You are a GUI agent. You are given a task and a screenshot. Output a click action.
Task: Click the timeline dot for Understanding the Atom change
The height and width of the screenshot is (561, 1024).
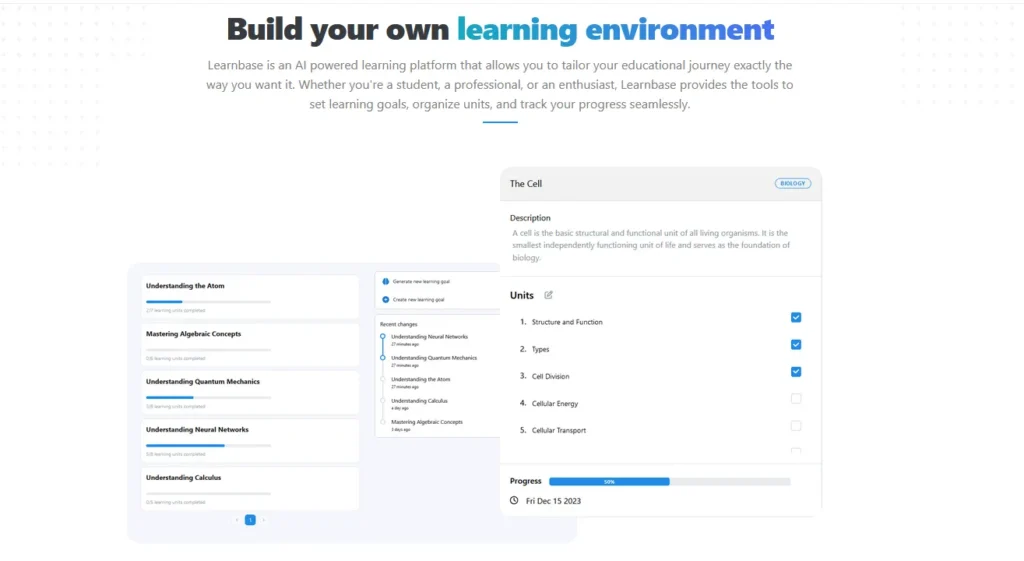point(383,379)
